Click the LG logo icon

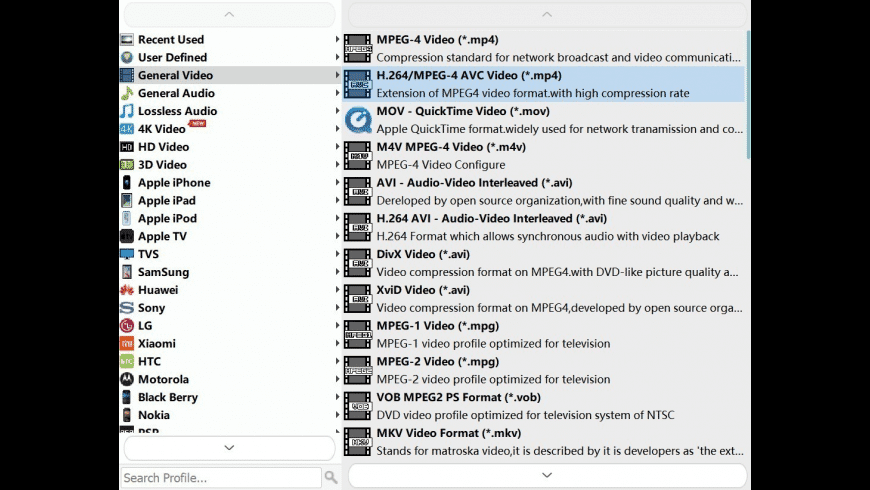pos(127,325)
